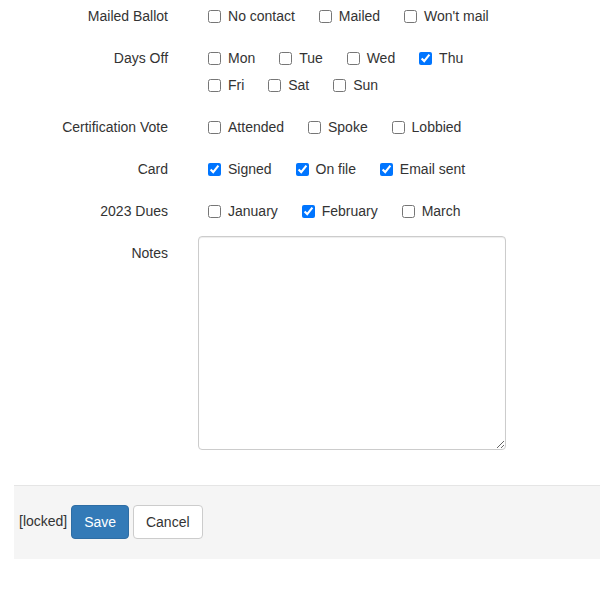Click the Mailed Ballot field label

click(x=128, y=16)
